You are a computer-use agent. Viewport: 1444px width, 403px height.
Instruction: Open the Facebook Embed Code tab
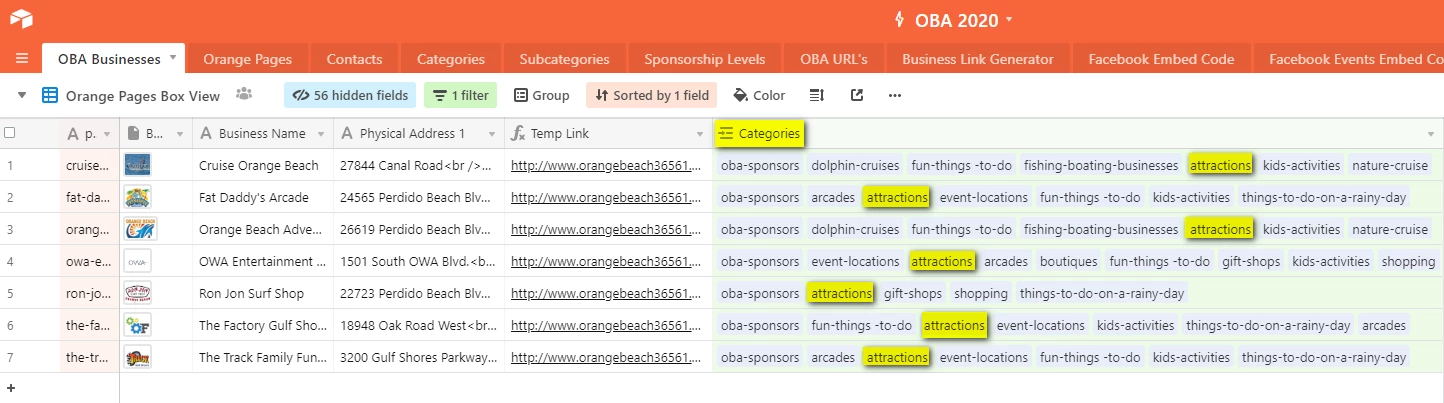[x=1161, y=59]
